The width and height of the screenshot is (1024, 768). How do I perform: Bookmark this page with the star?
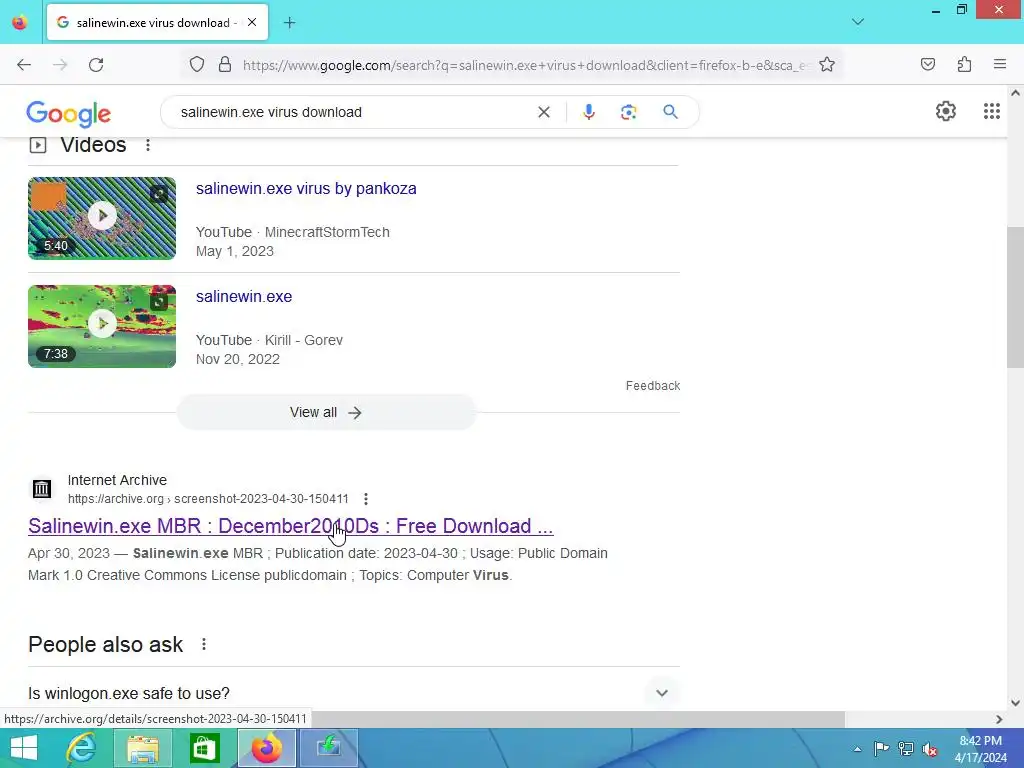(x=827, y=65)
